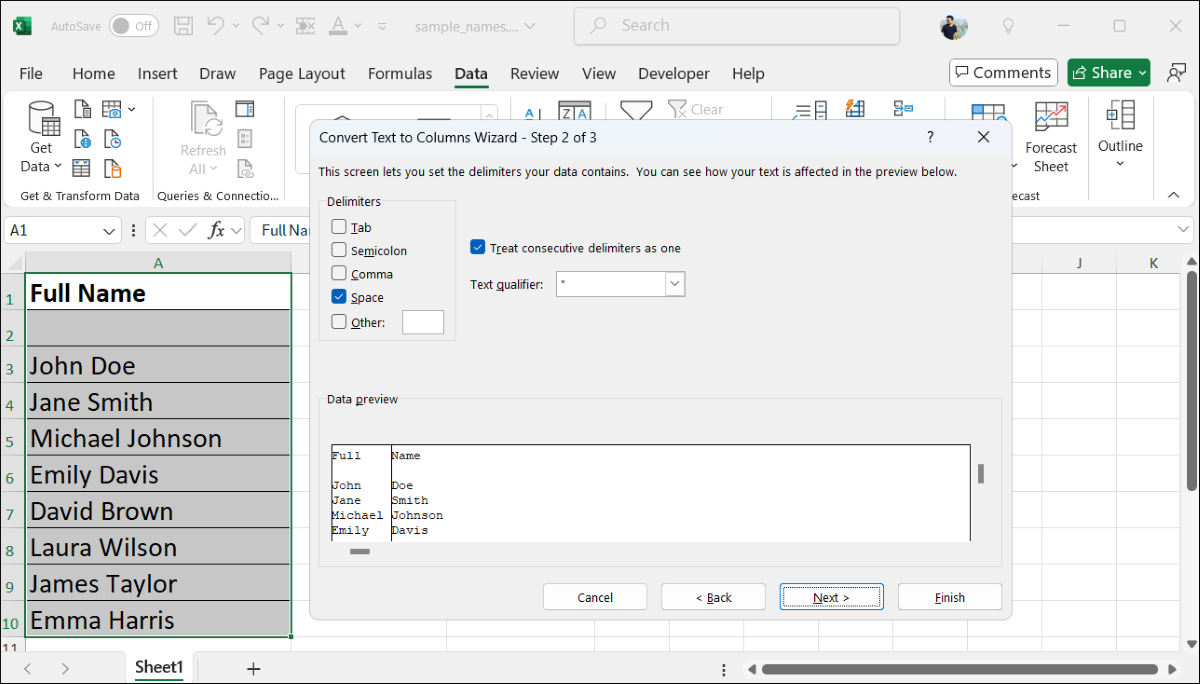Image resolution: width=1200 pixels, height=684 pixels.
Task: Click the Undo arrow
Action: click(216, 26)
